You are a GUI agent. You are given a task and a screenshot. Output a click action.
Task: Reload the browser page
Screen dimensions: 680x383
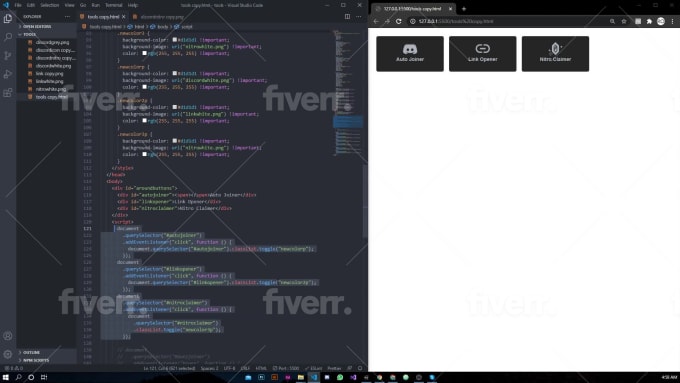point(399,21)
